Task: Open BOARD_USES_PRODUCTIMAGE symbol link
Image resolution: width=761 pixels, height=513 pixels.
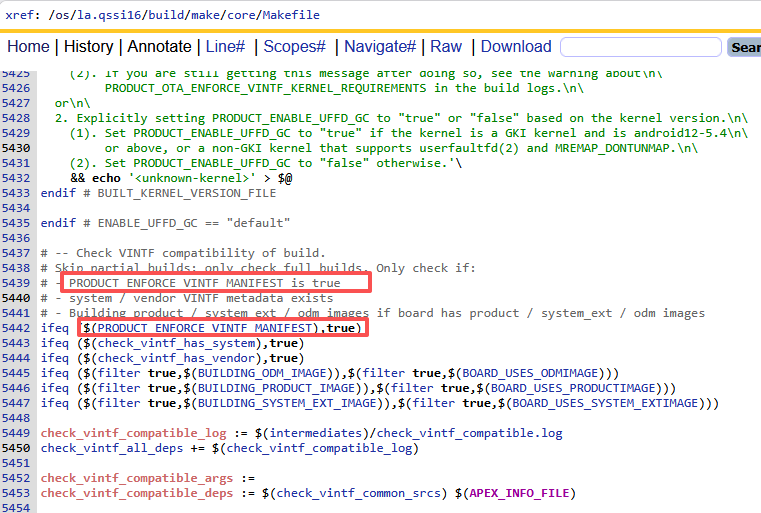Action: [573, 389]
